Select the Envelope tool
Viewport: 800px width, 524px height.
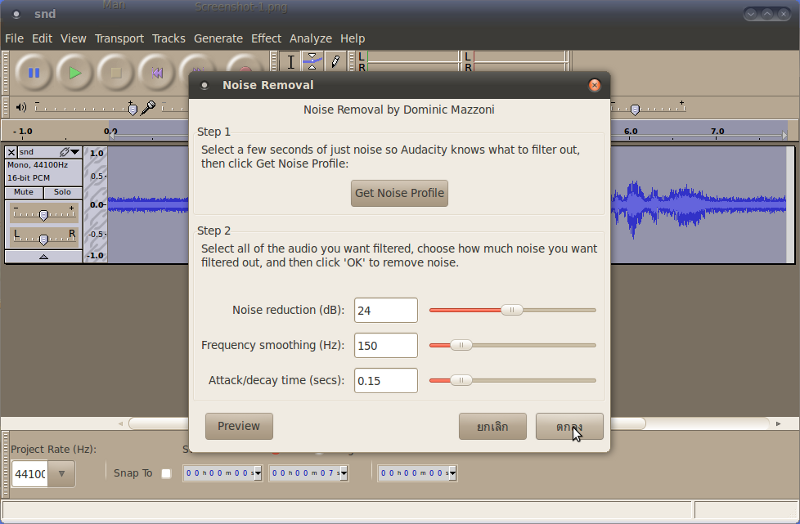click(x=312, y=62)
